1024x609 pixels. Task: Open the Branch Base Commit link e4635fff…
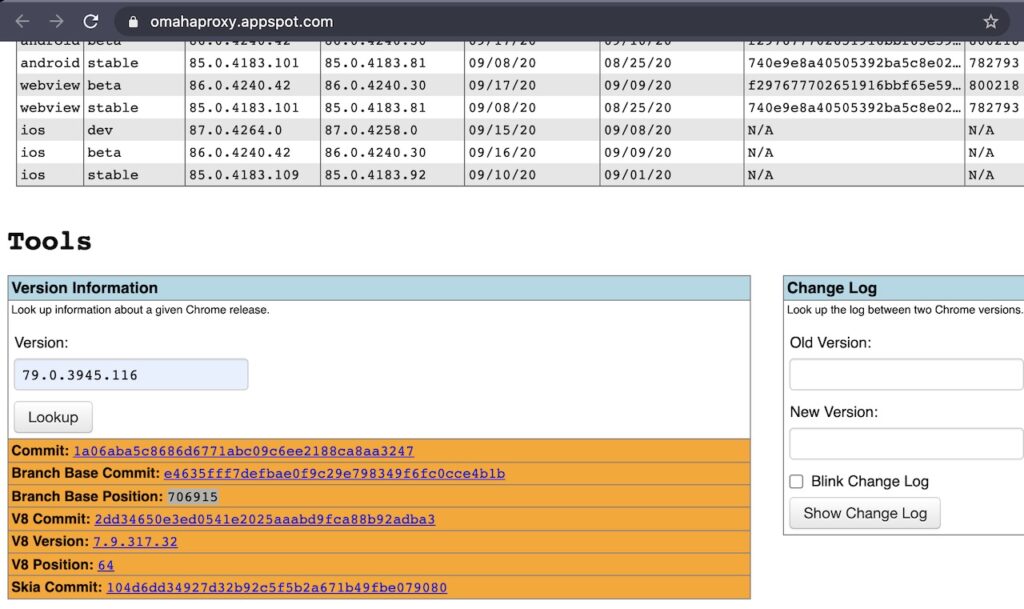coord(334,473)
